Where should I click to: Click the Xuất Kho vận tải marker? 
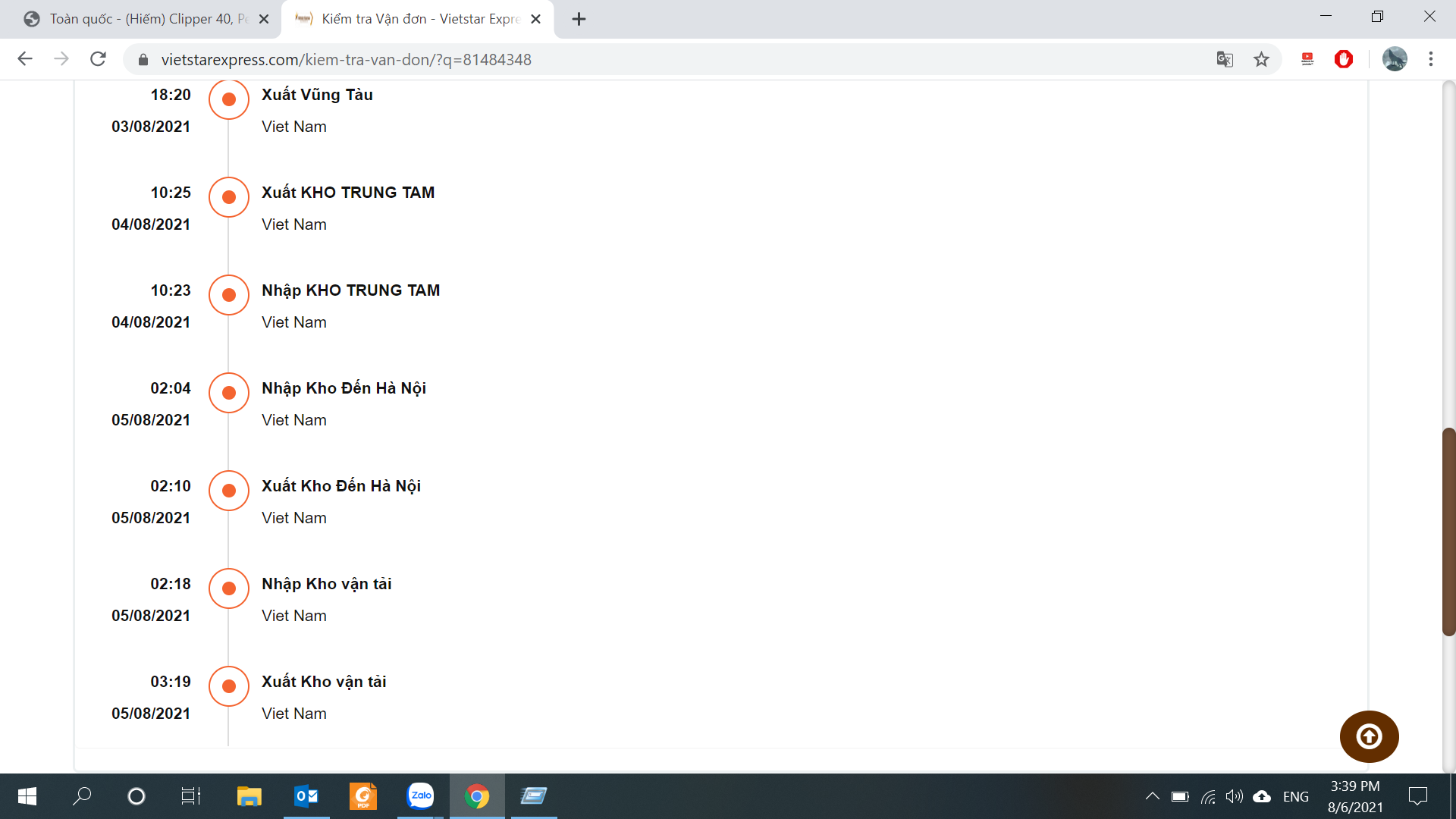228,686
